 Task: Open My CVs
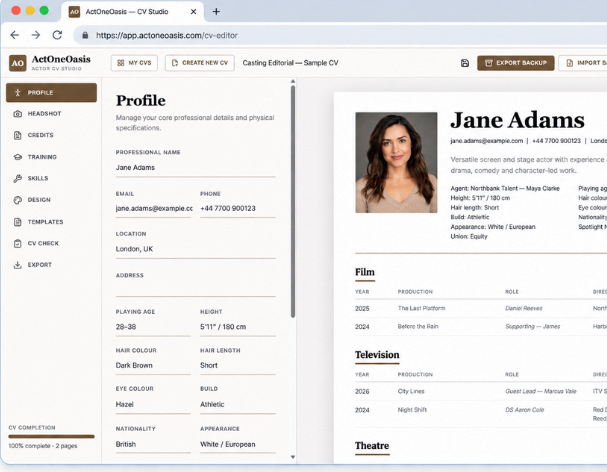tap(134, 63)
